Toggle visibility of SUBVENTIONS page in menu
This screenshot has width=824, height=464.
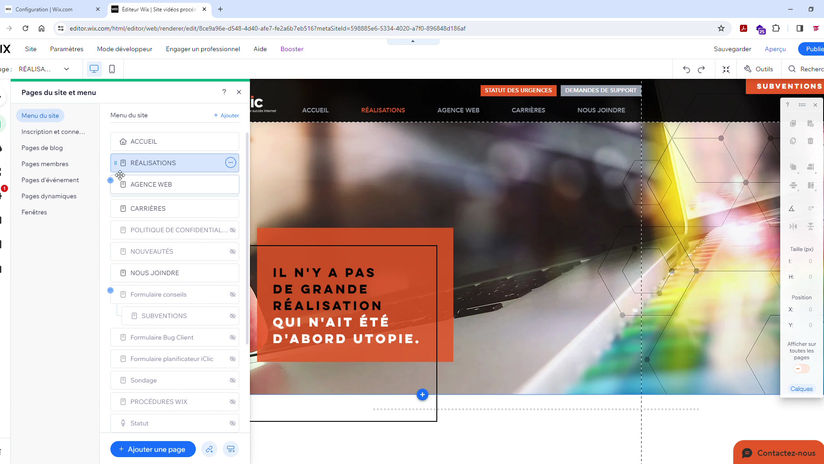[x=232, y=316]
